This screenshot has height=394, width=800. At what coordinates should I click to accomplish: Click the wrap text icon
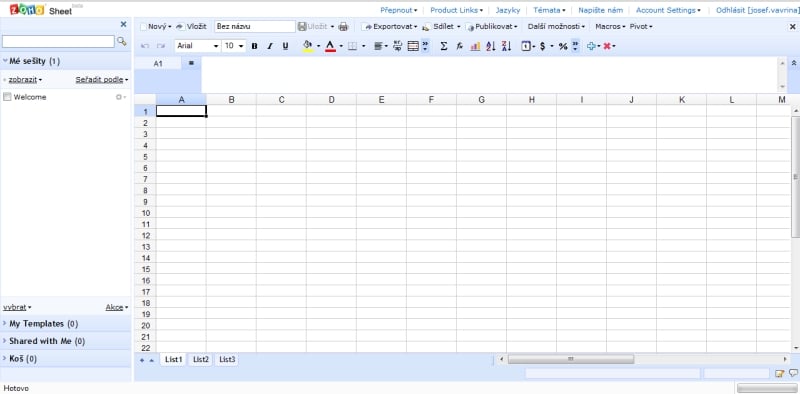397,46
